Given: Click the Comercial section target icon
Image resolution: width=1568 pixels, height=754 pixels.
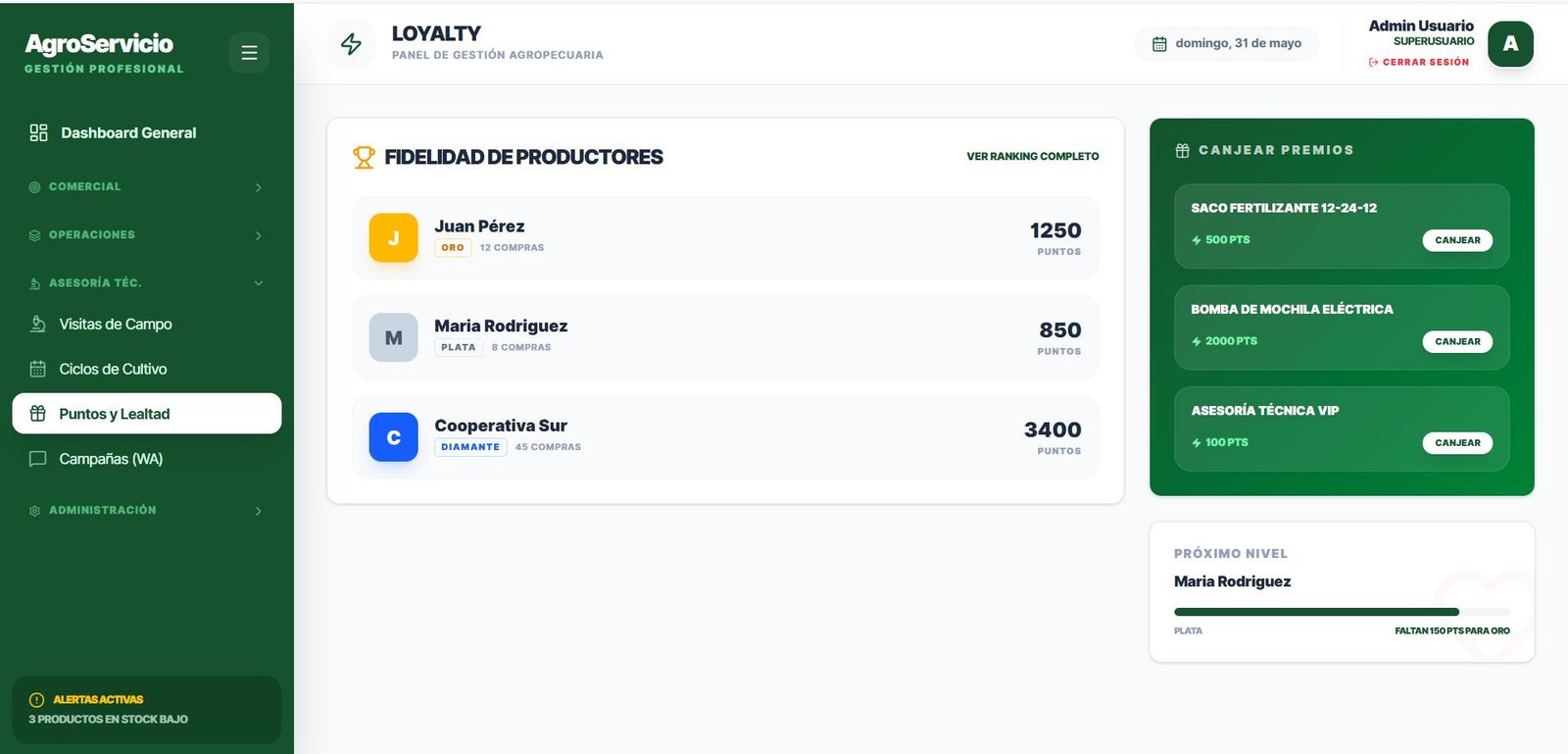Looking at the screenshot, I should click(35, 187).
